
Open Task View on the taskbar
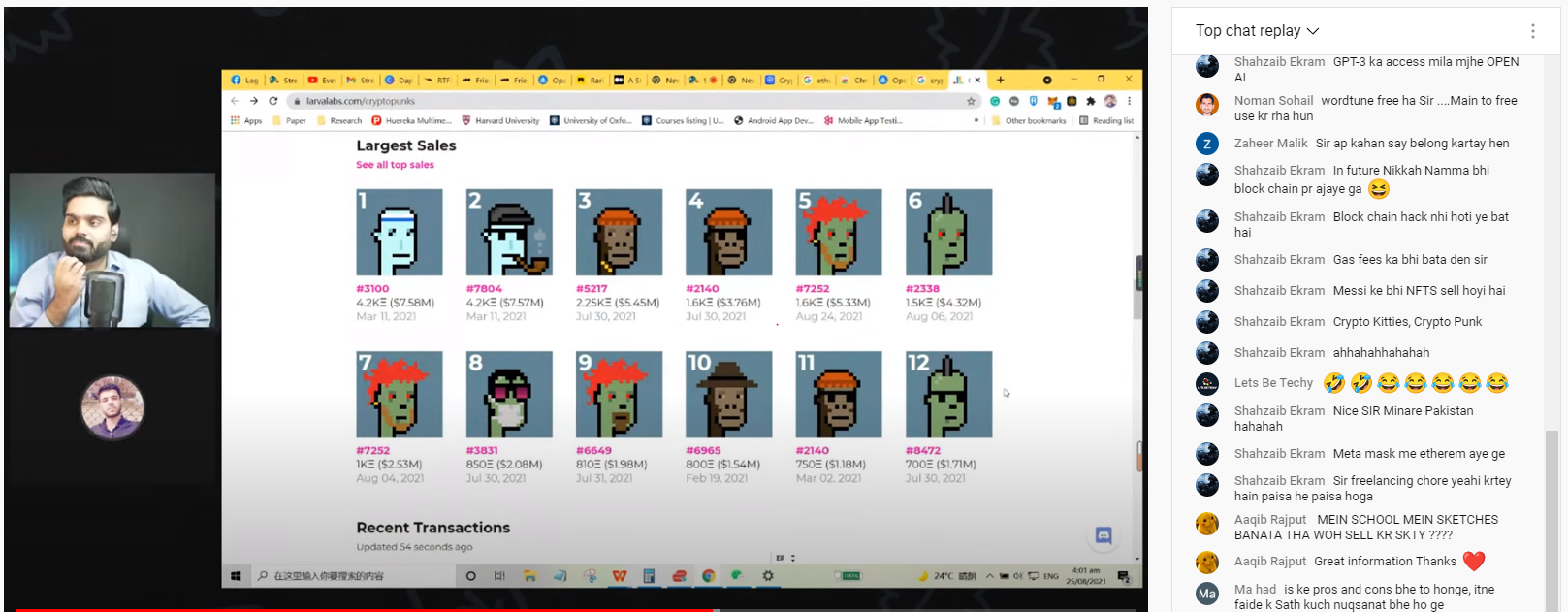(x=499, y=576)
